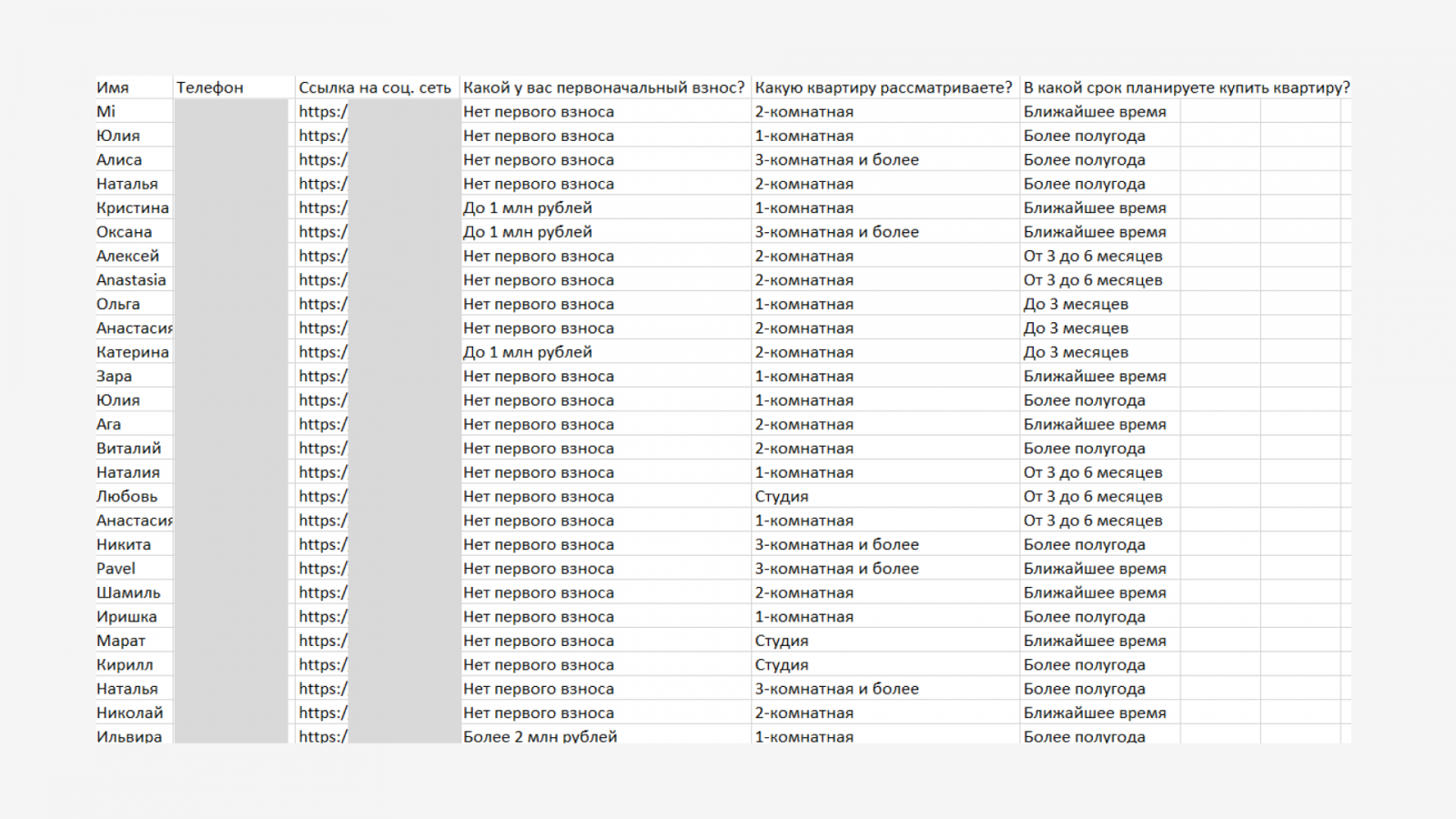Select the name cell Оксана

coord(125,232)
